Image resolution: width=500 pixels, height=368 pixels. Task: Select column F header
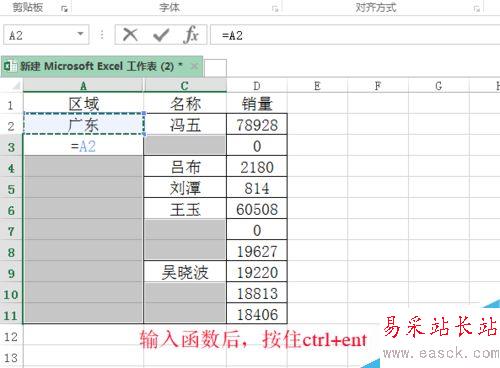click(378, 86)
